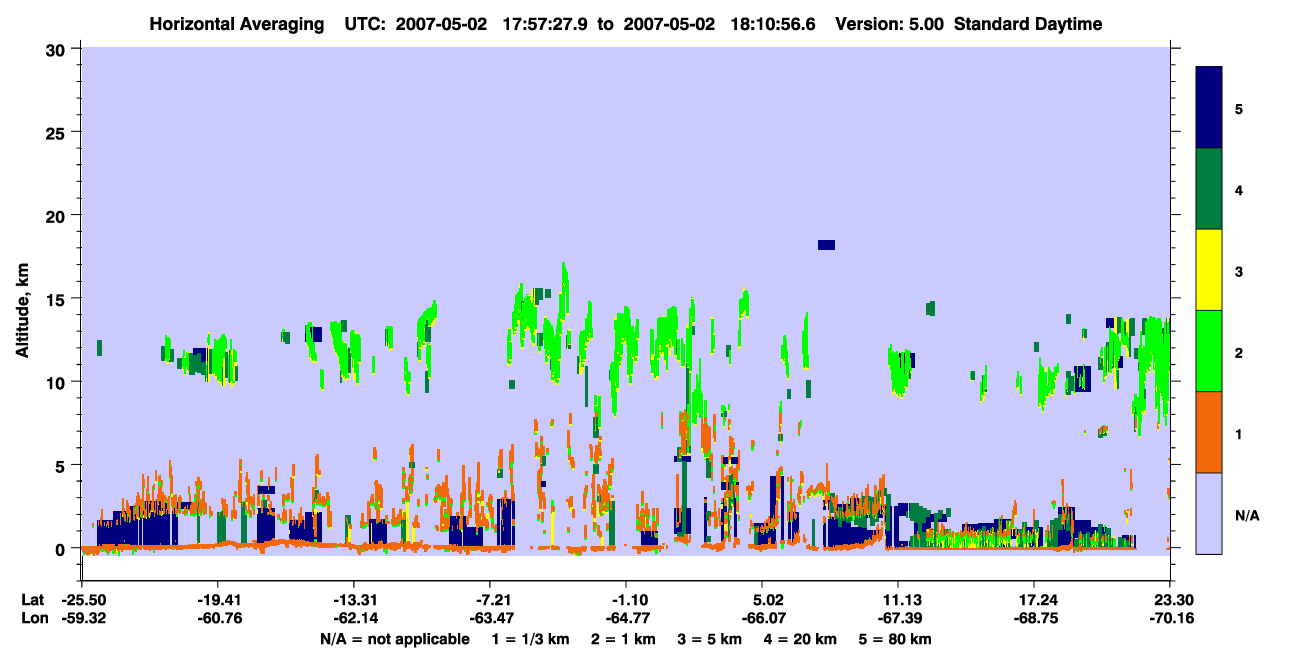The image size is (1300, 667).
Task: Click the longitude value -67.39
Action: tap(898, 619)
